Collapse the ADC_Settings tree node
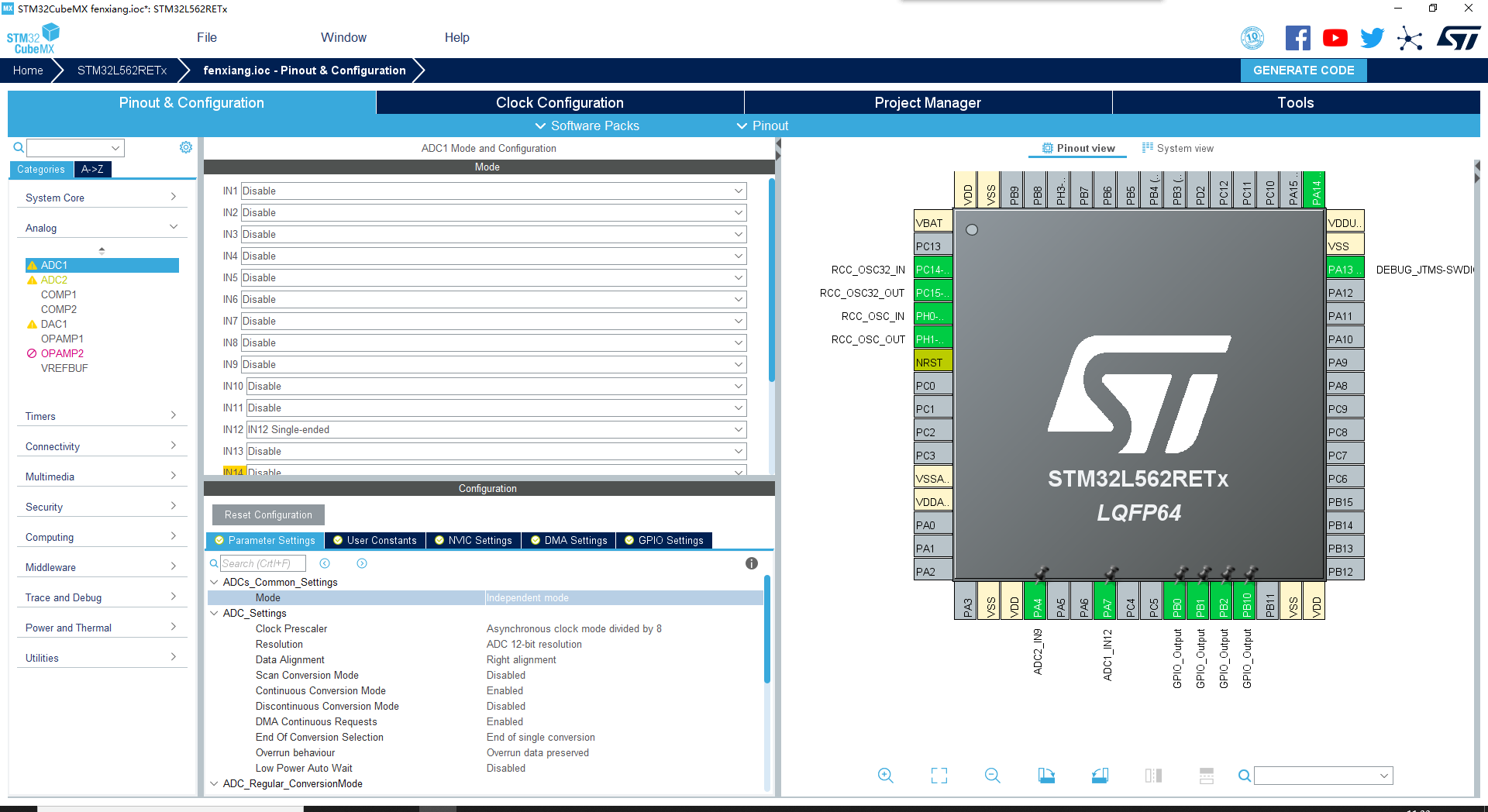The image size is (1488, 812). tap(214, 613)
